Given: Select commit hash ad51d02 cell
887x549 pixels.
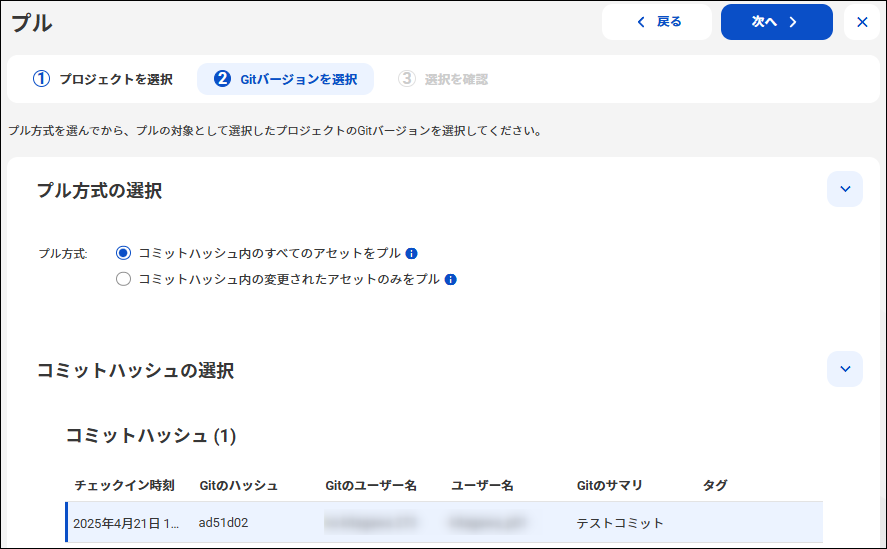Looking at the screenshot, I should click(223, 522).
